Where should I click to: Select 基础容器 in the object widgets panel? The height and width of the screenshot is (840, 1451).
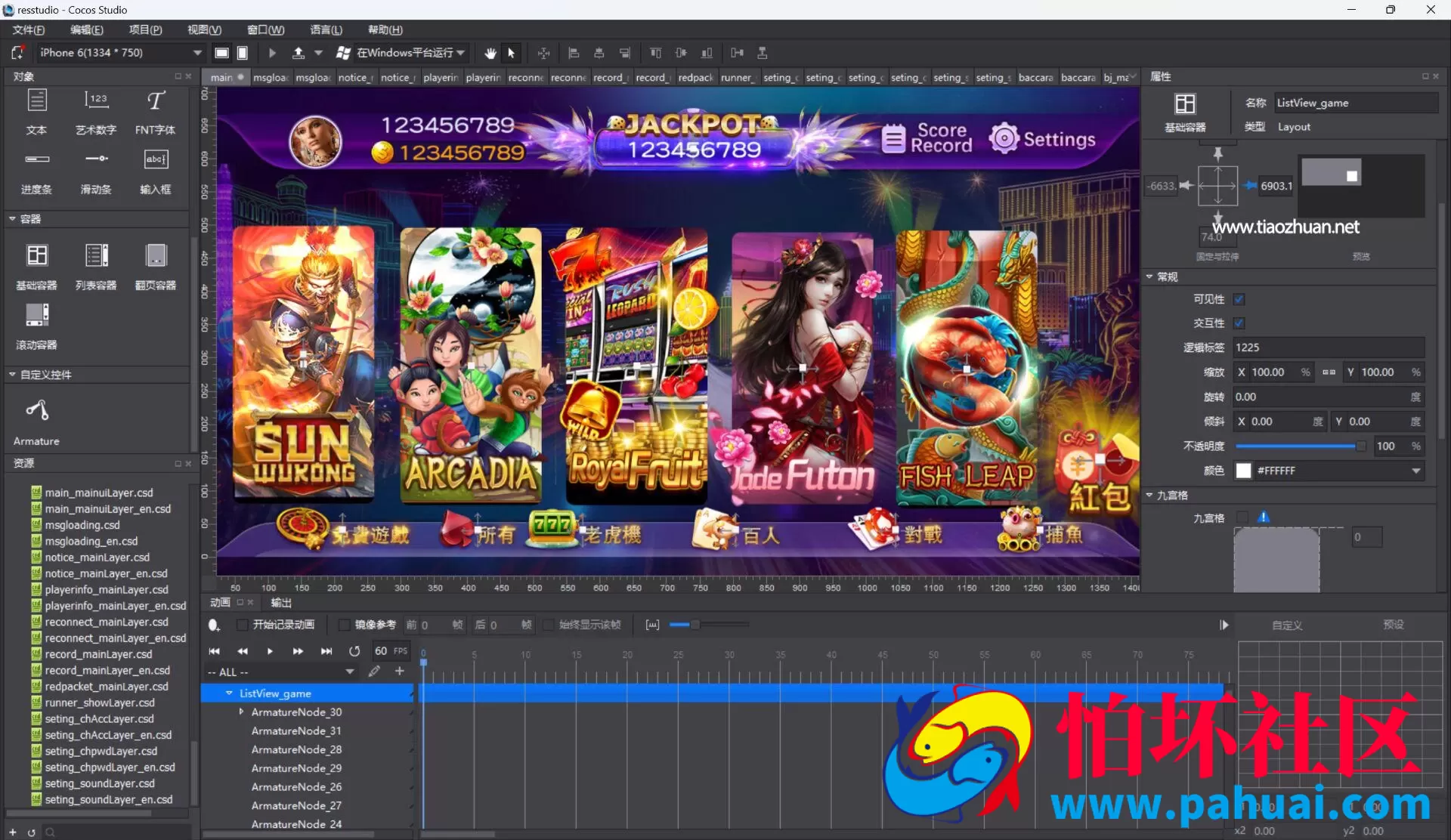pyautogui.click(x=37, y=255)
